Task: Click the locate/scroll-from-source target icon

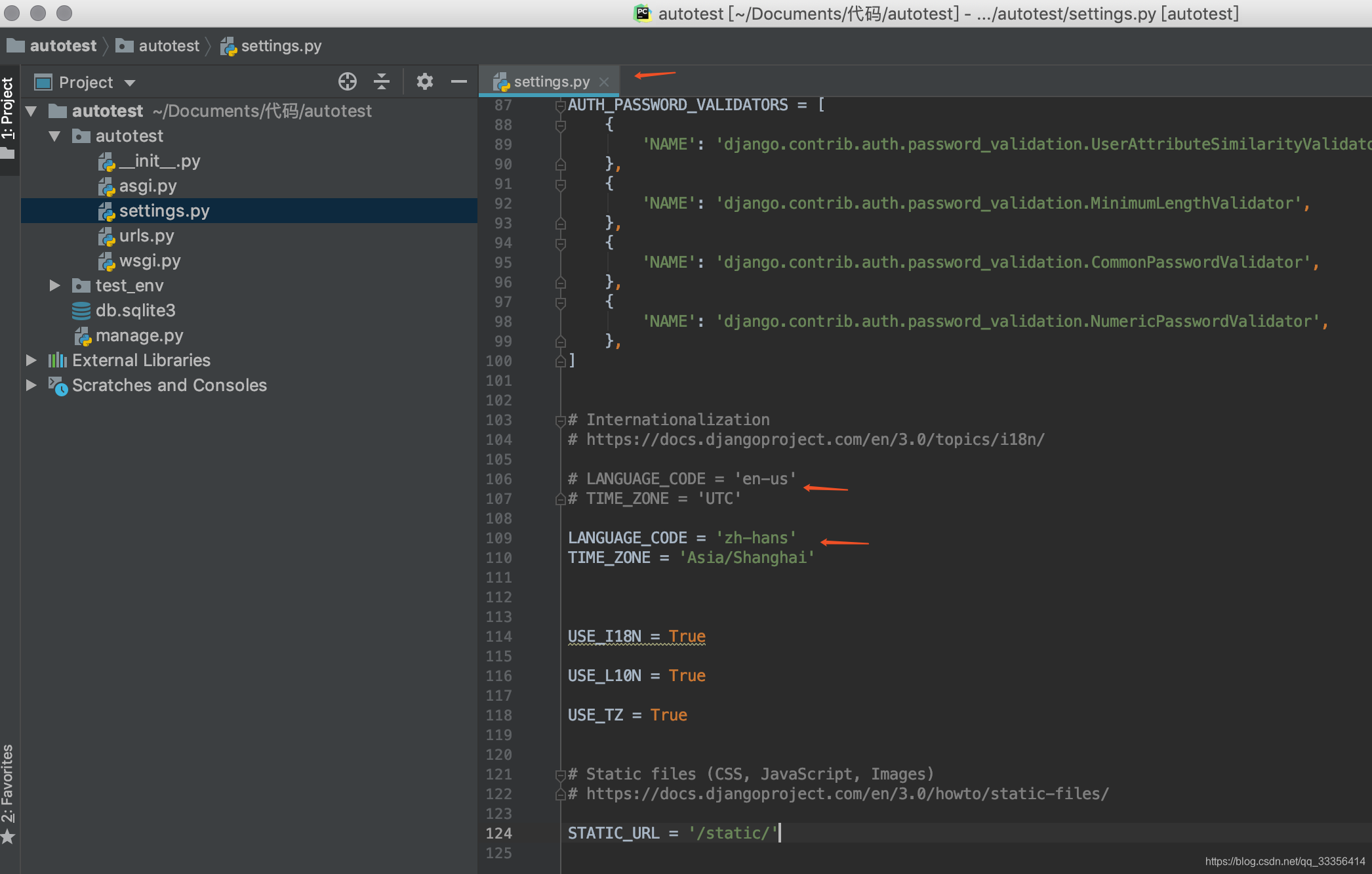Action: pyautogui.click(x=348, y=82)
